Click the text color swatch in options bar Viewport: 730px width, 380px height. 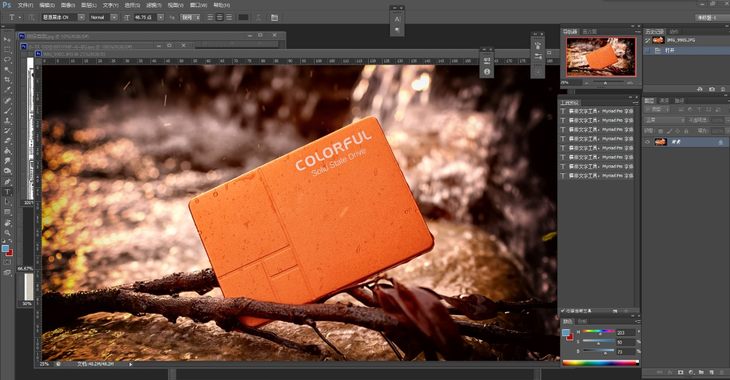(x=243, y=17)
